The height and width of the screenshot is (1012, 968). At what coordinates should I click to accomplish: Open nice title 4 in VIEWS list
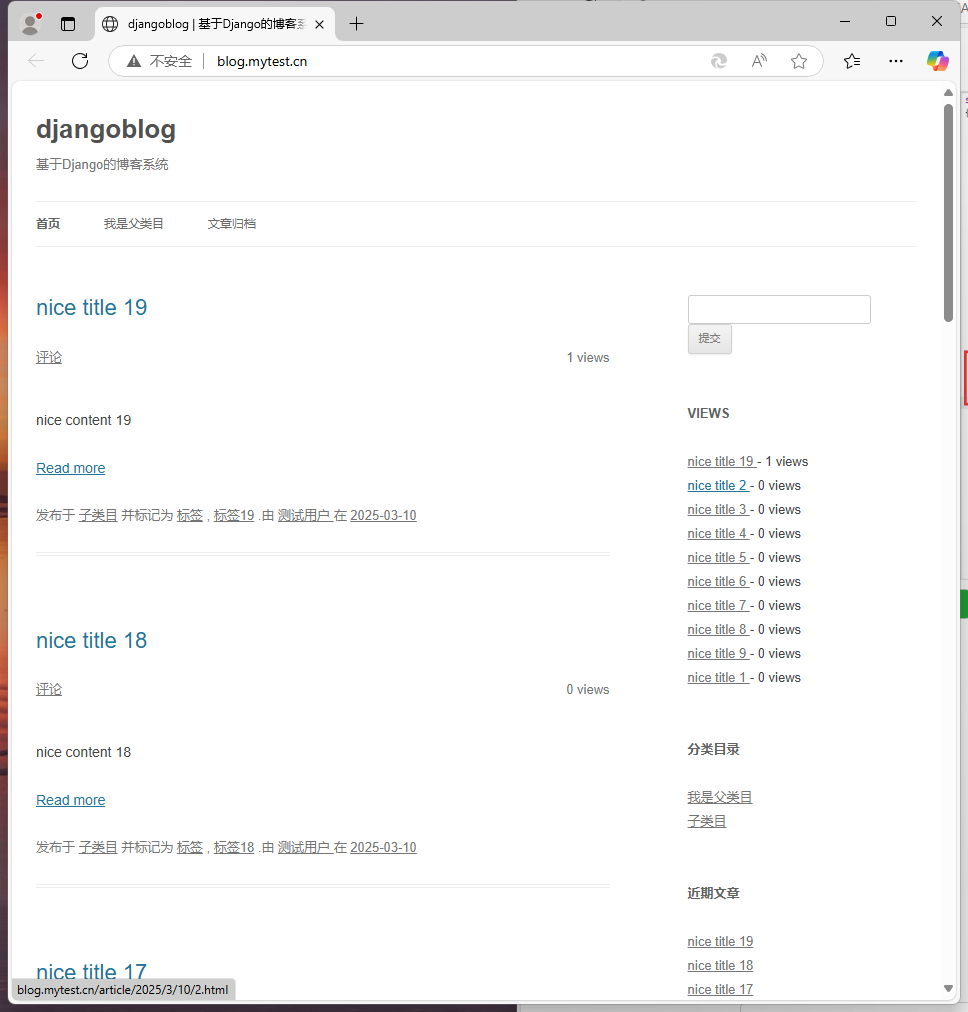pos(717,534)
